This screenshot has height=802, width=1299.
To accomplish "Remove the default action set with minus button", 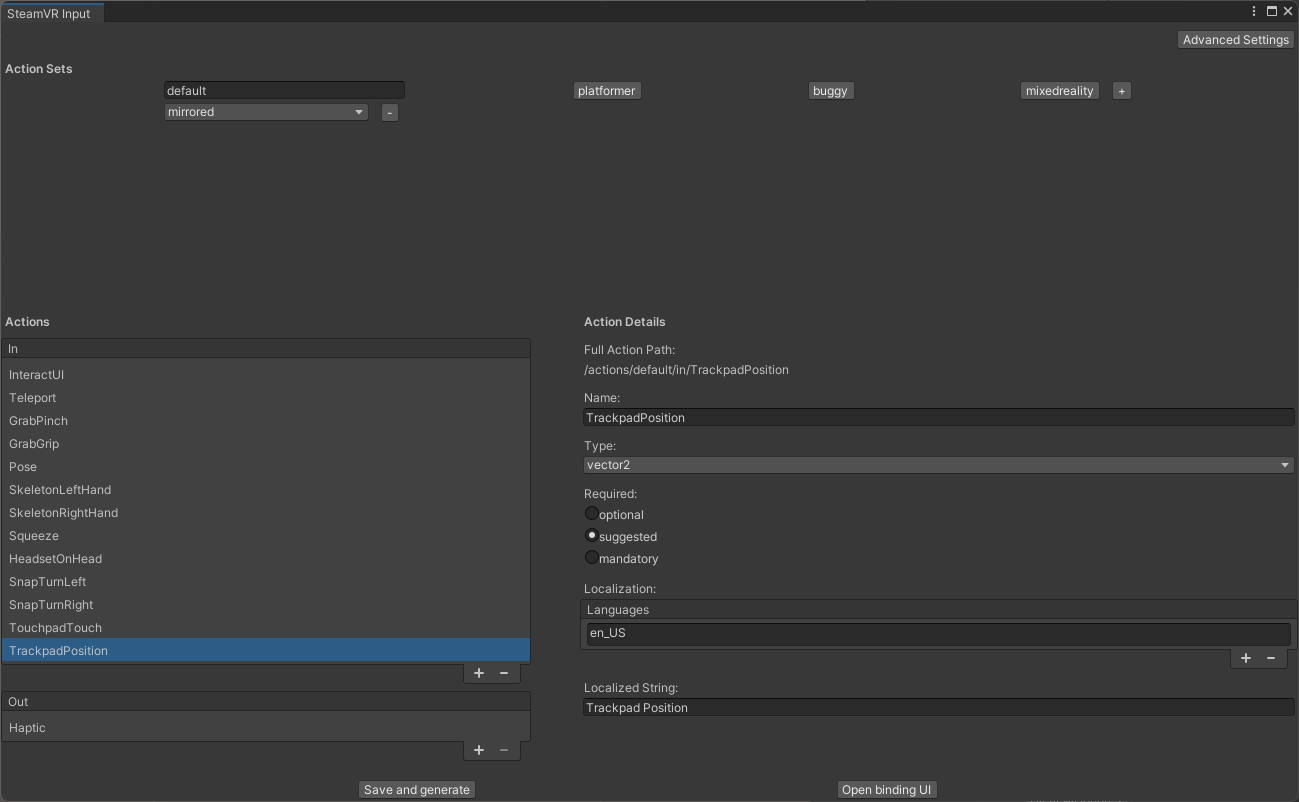I will (390, 113).
